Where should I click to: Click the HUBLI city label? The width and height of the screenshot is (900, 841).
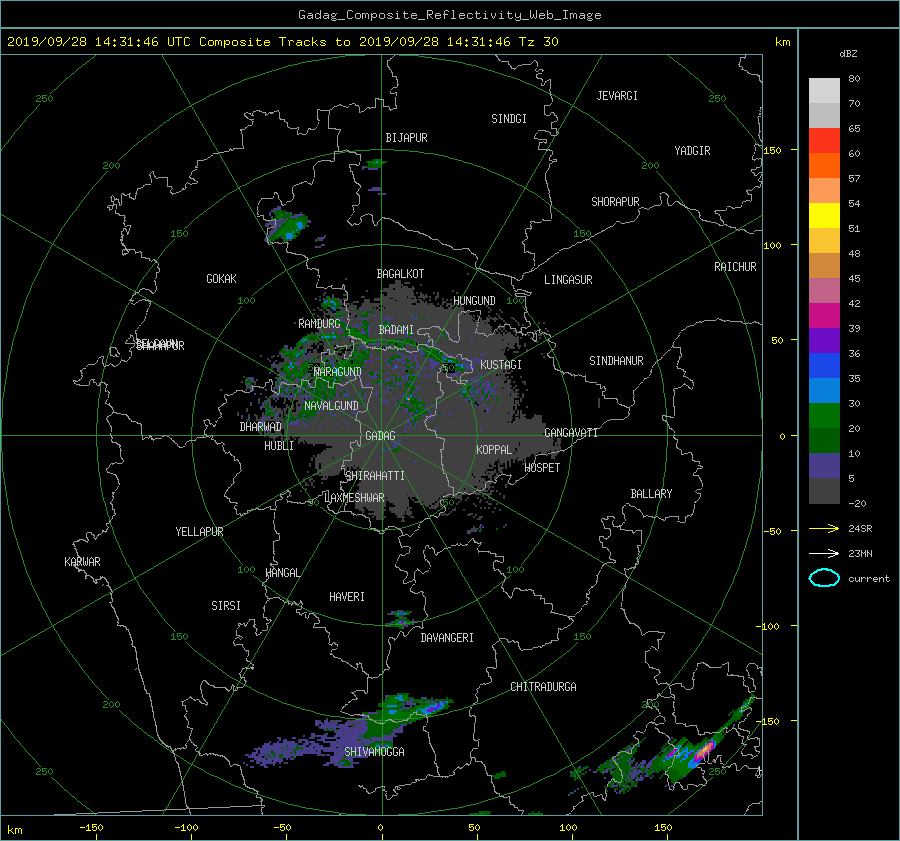[x=278, y=446]
